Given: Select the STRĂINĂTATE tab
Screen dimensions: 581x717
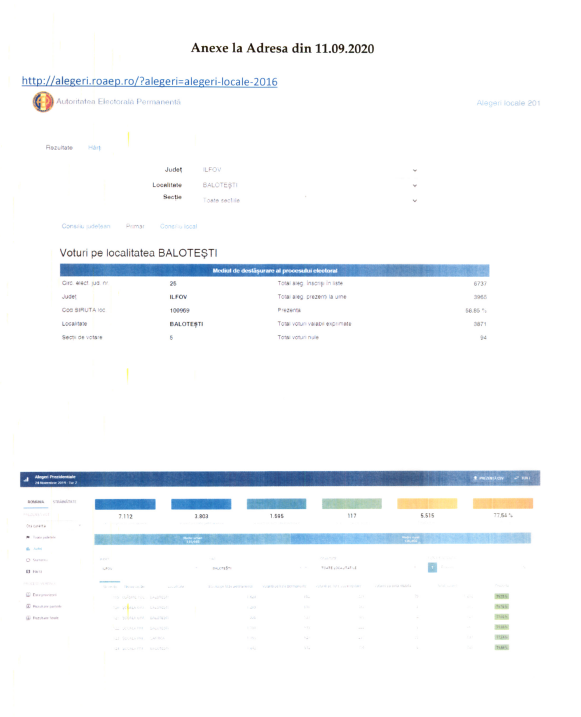Looking at the screenshot, I should [x=64, y=502].
